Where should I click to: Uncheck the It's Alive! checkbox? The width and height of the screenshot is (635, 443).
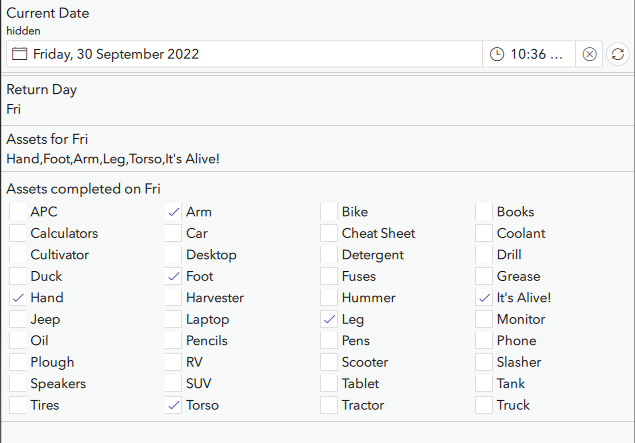point(485,298)
